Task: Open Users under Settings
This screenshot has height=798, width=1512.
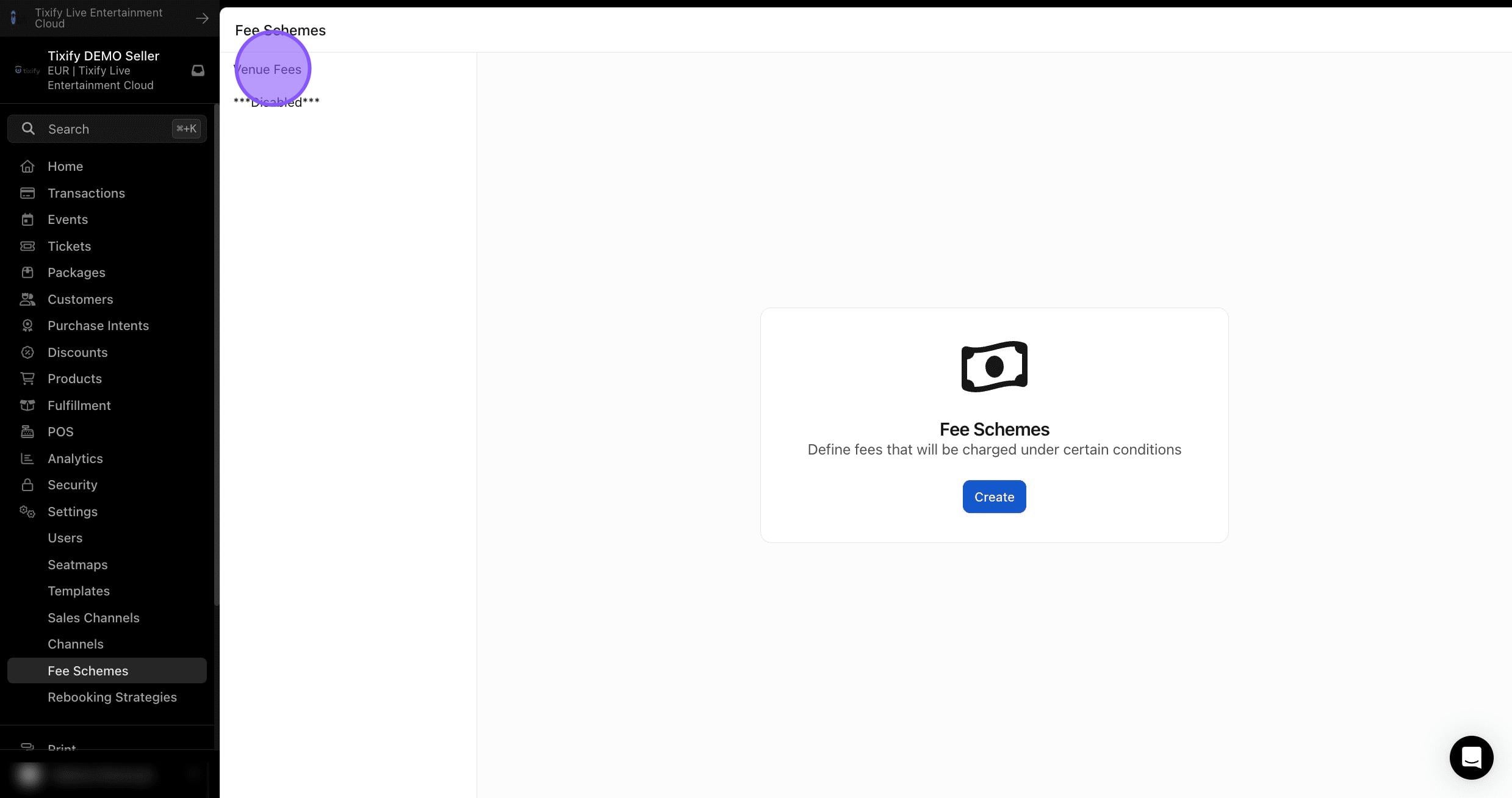Action: [65, 538]
